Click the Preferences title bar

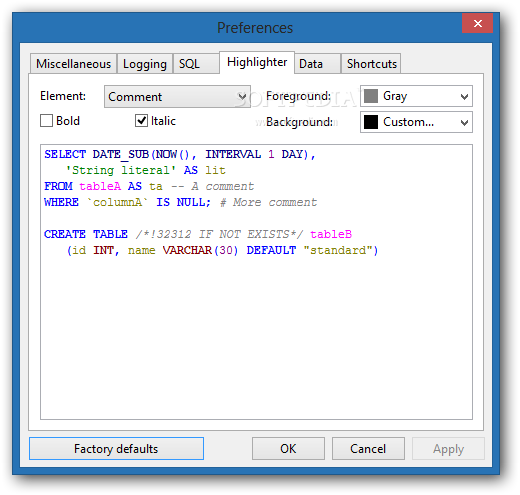(255, 28)
